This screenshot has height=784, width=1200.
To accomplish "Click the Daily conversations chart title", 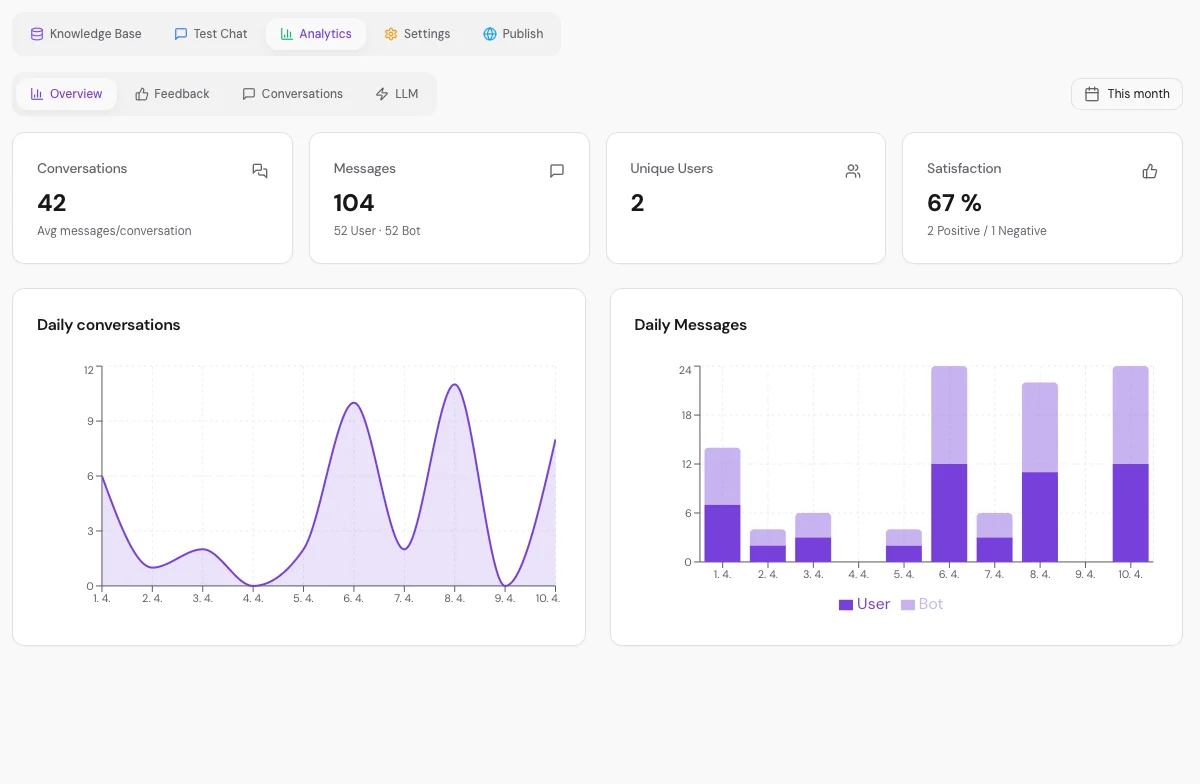I will pos(109,325).
